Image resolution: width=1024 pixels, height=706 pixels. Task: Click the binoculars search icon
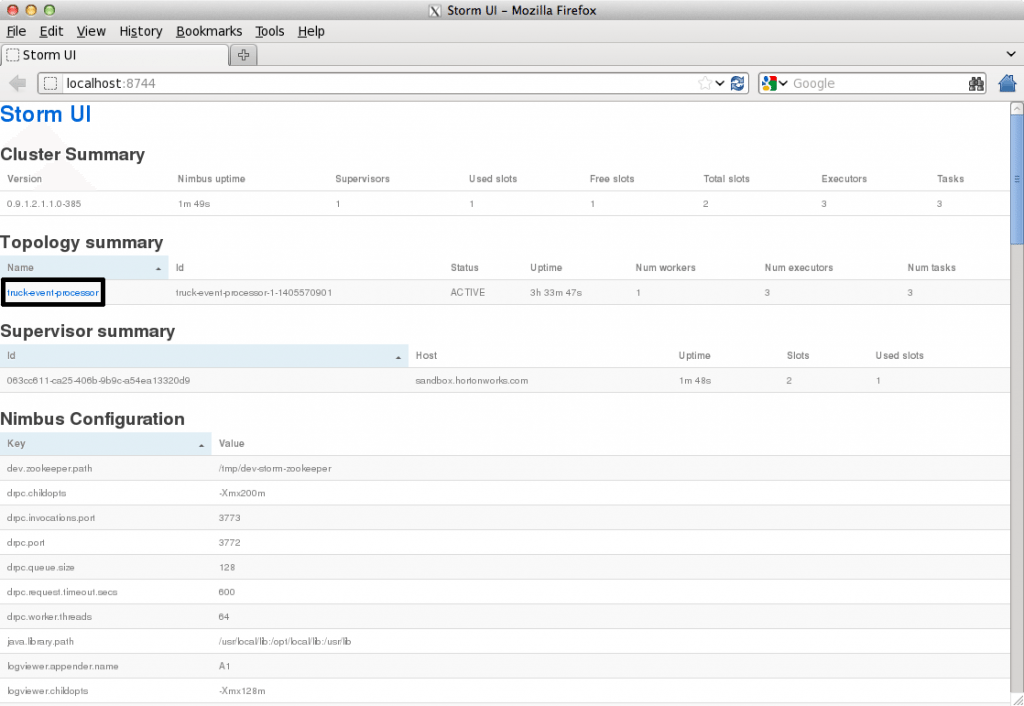(x=976, y=84)
